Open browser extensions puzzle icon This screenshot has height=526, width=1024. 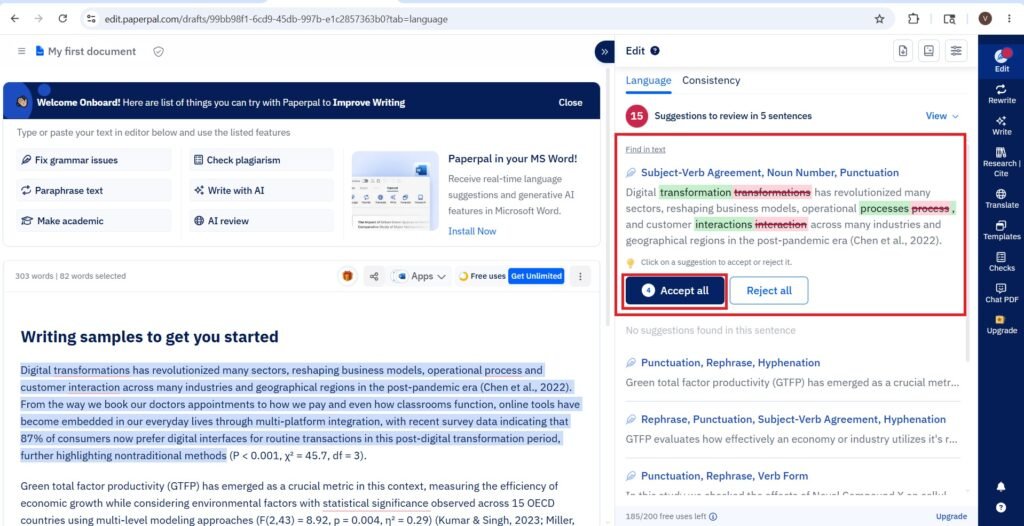(914, 19)
